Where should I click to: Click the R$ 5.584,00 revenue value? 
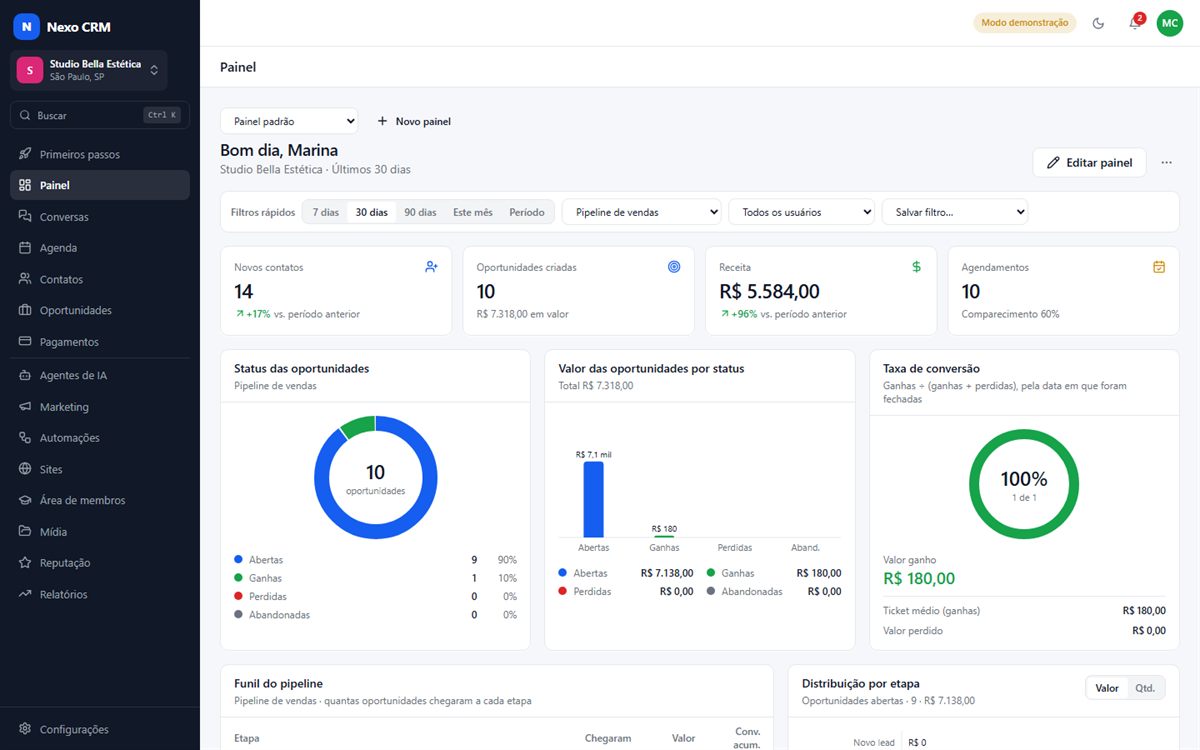(x=770, y=291)
